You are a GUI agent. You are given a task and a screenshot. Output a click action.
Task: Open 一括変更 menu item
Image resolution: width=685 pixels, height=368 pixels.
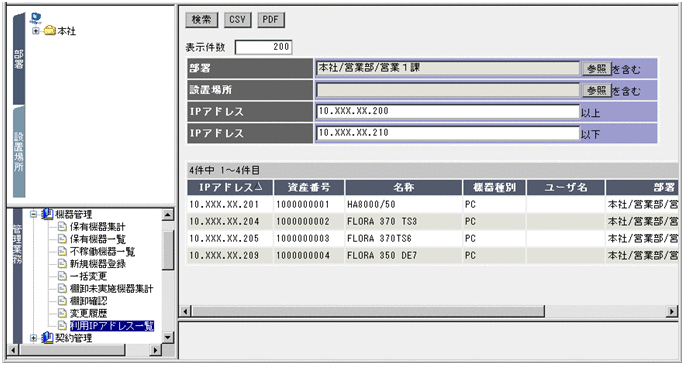pos(88,276)
